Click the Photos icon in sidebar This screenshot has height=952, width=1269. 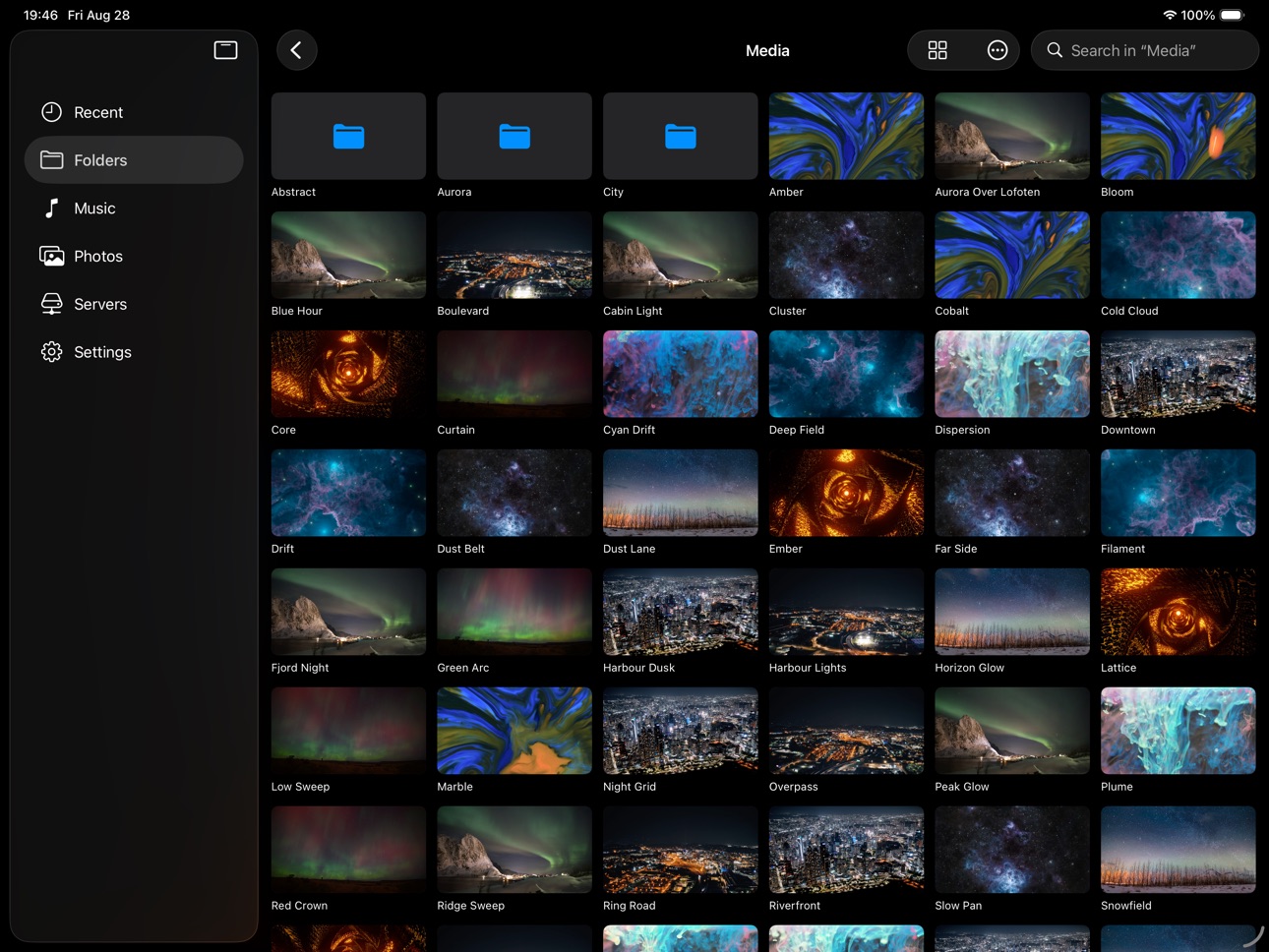pos(52,256)
